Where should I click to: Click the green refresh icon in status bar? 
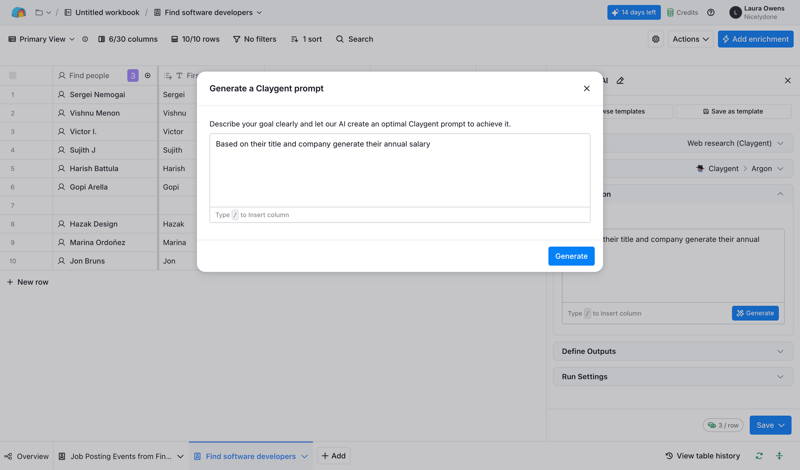point(759,456)
